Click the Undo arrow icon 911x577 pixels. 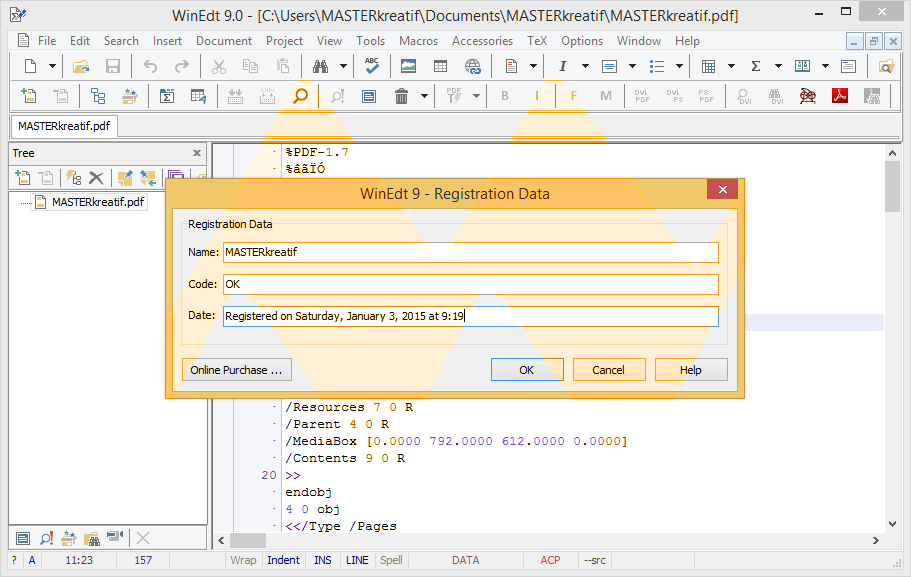tap(150, 66)
